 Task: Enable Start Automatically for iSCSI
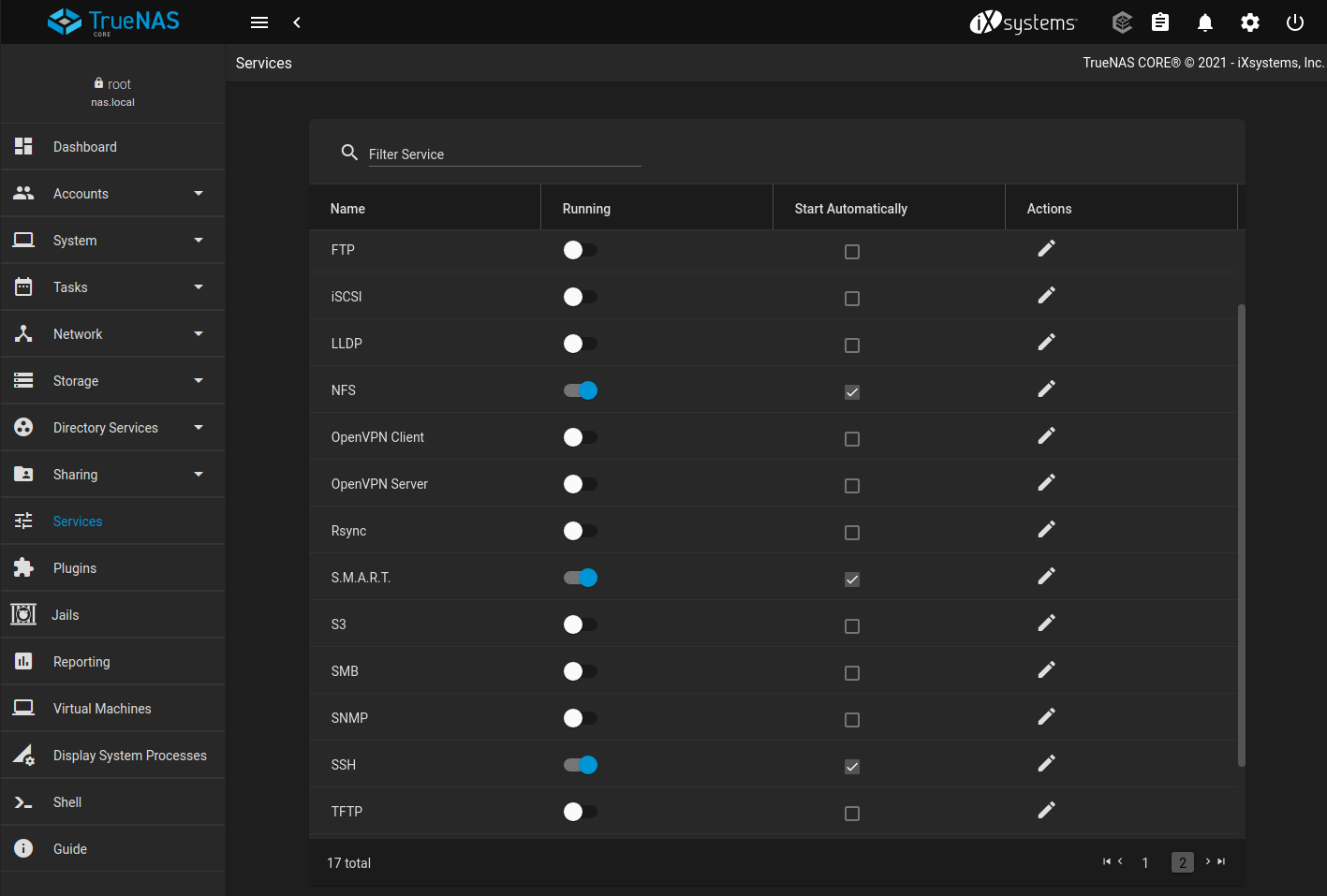pyautogui.click(x=851, y=298)
